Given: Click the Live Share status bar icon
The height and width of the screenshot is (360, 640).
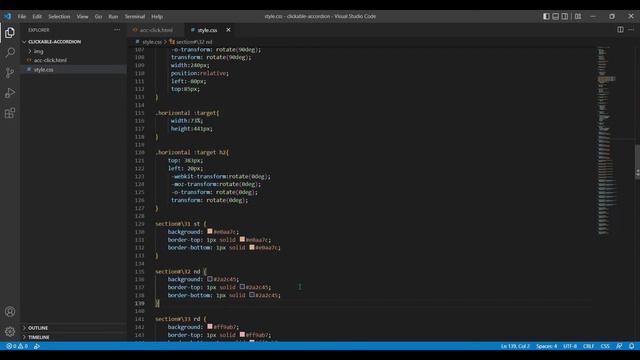Looking at the screenshot, I should tap(37, 346).
